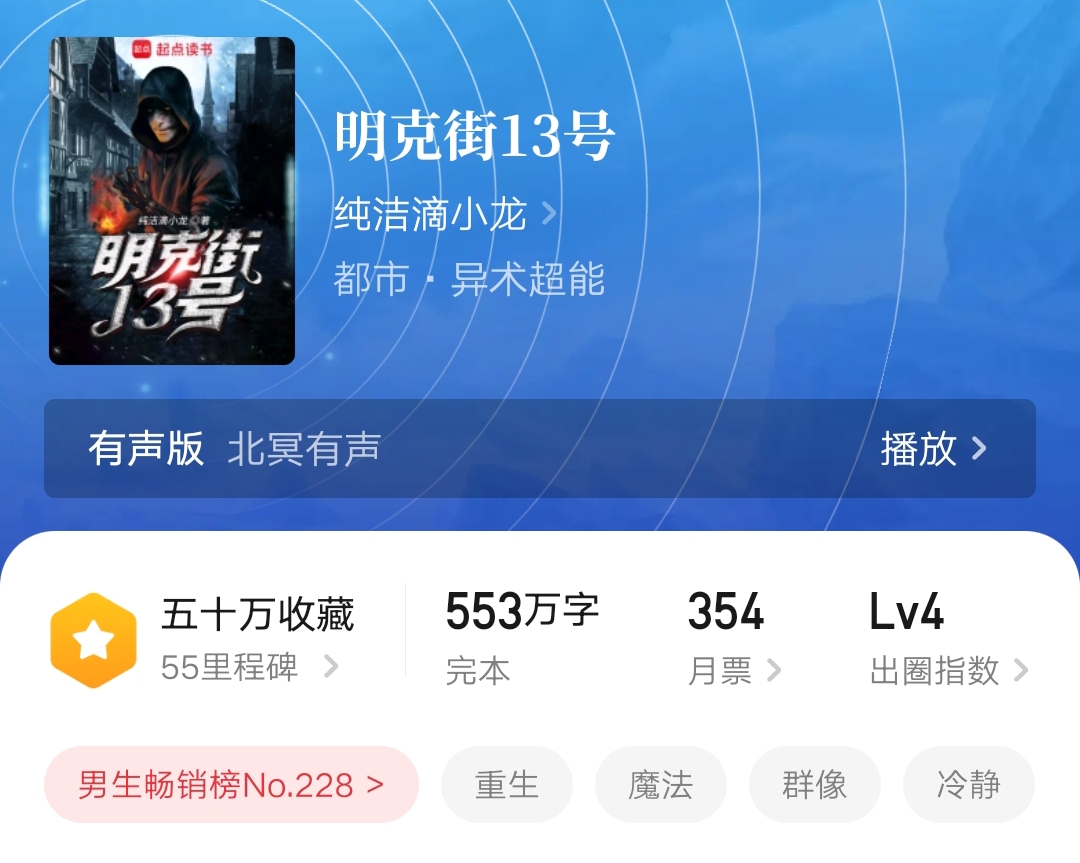This screenshot has width=1080, height=863.
Task: Tap the gold star milestone badge icon
Action: tap(94, 640)
